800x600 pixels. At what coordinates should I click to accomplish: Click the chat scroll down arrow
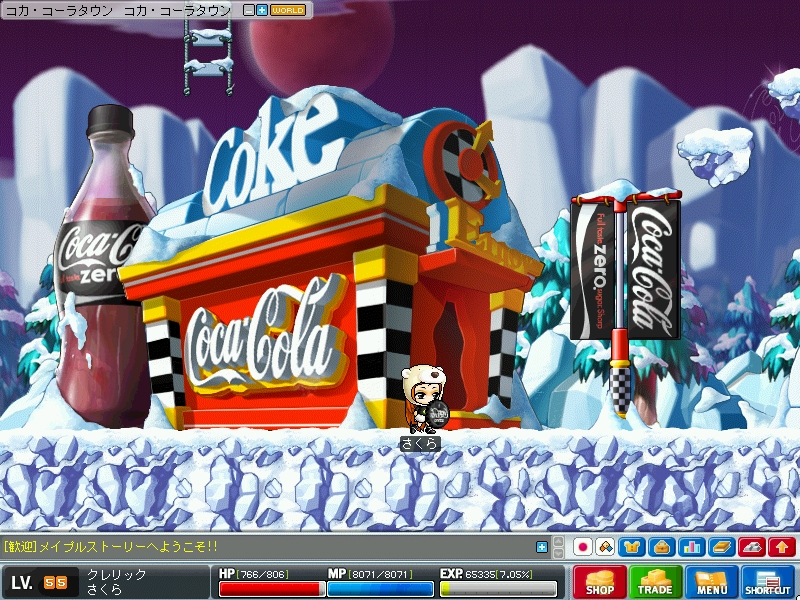tap(559, 553)
